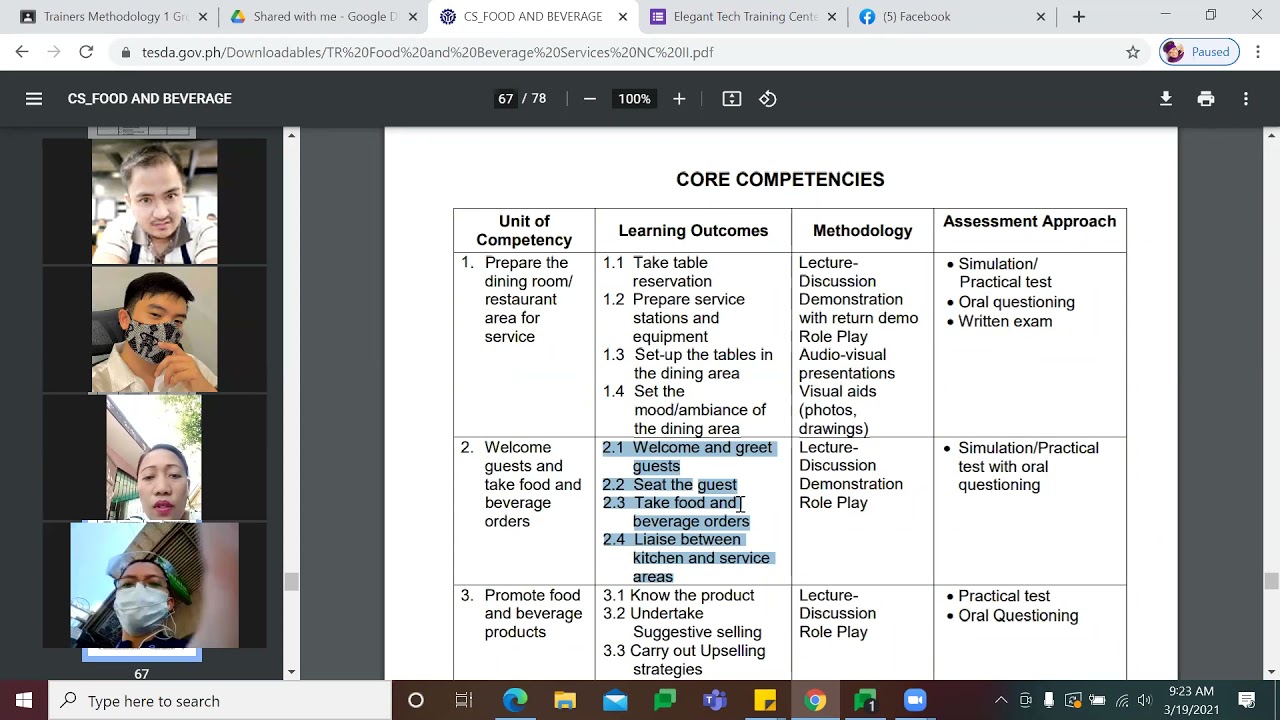Open the Zoom app on taskbar
This screenshot has width=1280, height=720.
click(915, 701)
